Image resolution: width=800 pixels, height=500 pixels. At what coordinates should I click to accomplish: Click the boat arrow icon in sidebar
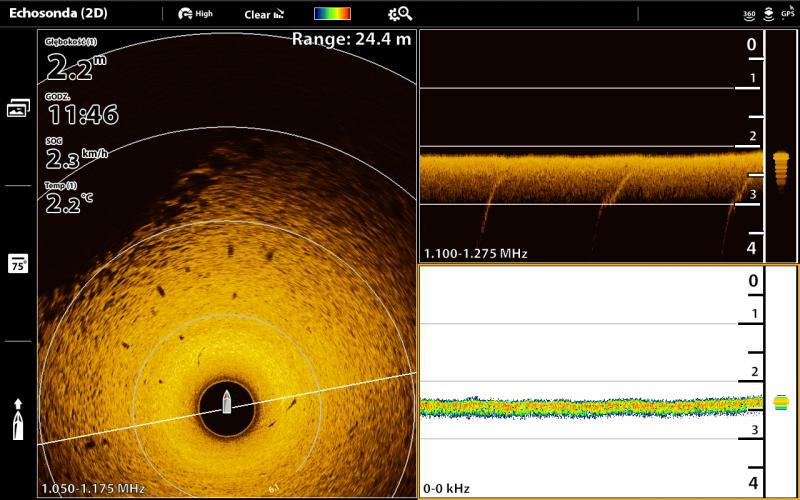pyautogui.click(x=18, y=419)
